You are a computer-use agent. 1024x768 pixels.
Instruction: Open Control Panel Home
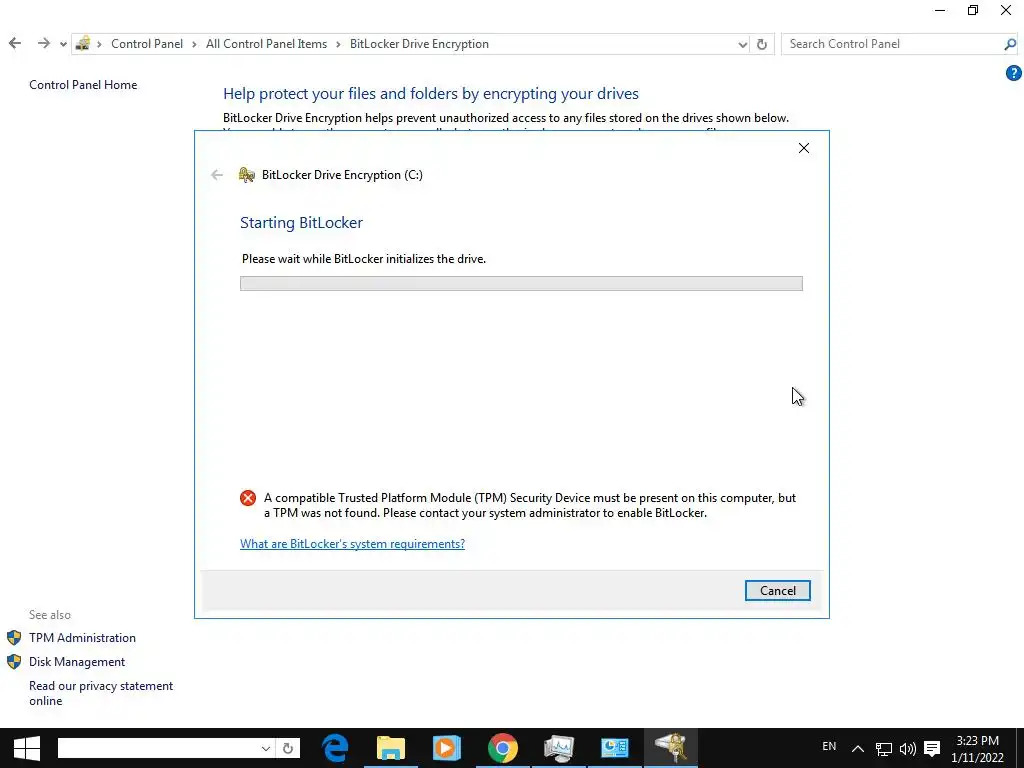pyautogui.click(x=83, y=85)
